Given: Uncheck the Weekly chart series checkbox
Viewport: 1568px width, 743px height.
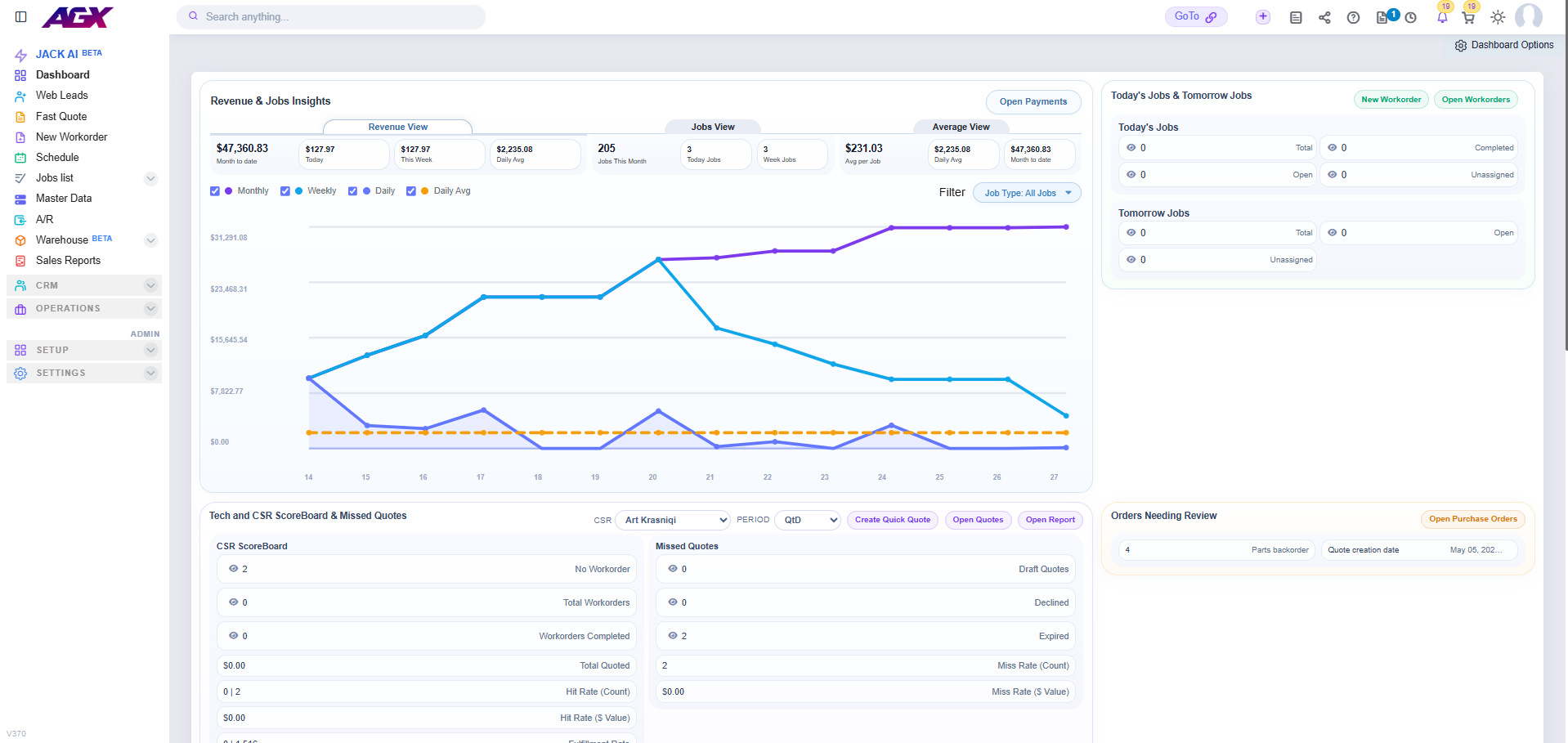Looking at the screenshot, I should click(x=285, y=191).
